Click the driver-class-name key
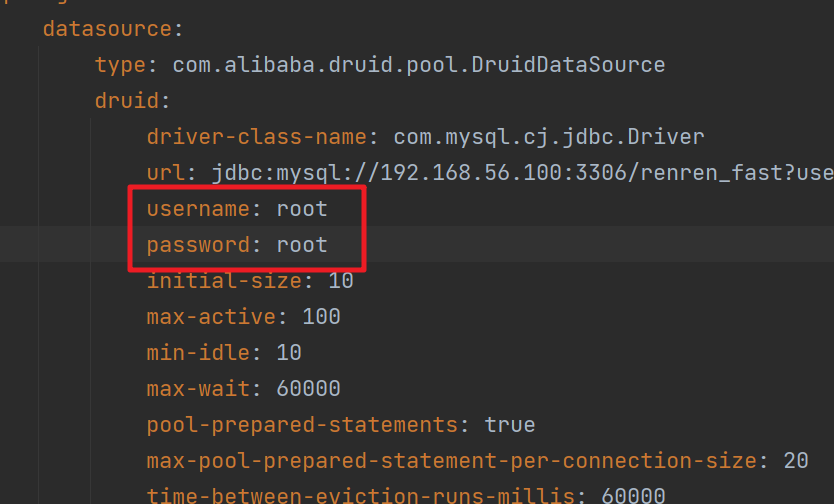Screen dimensions: 834x504 pos(256,137)
